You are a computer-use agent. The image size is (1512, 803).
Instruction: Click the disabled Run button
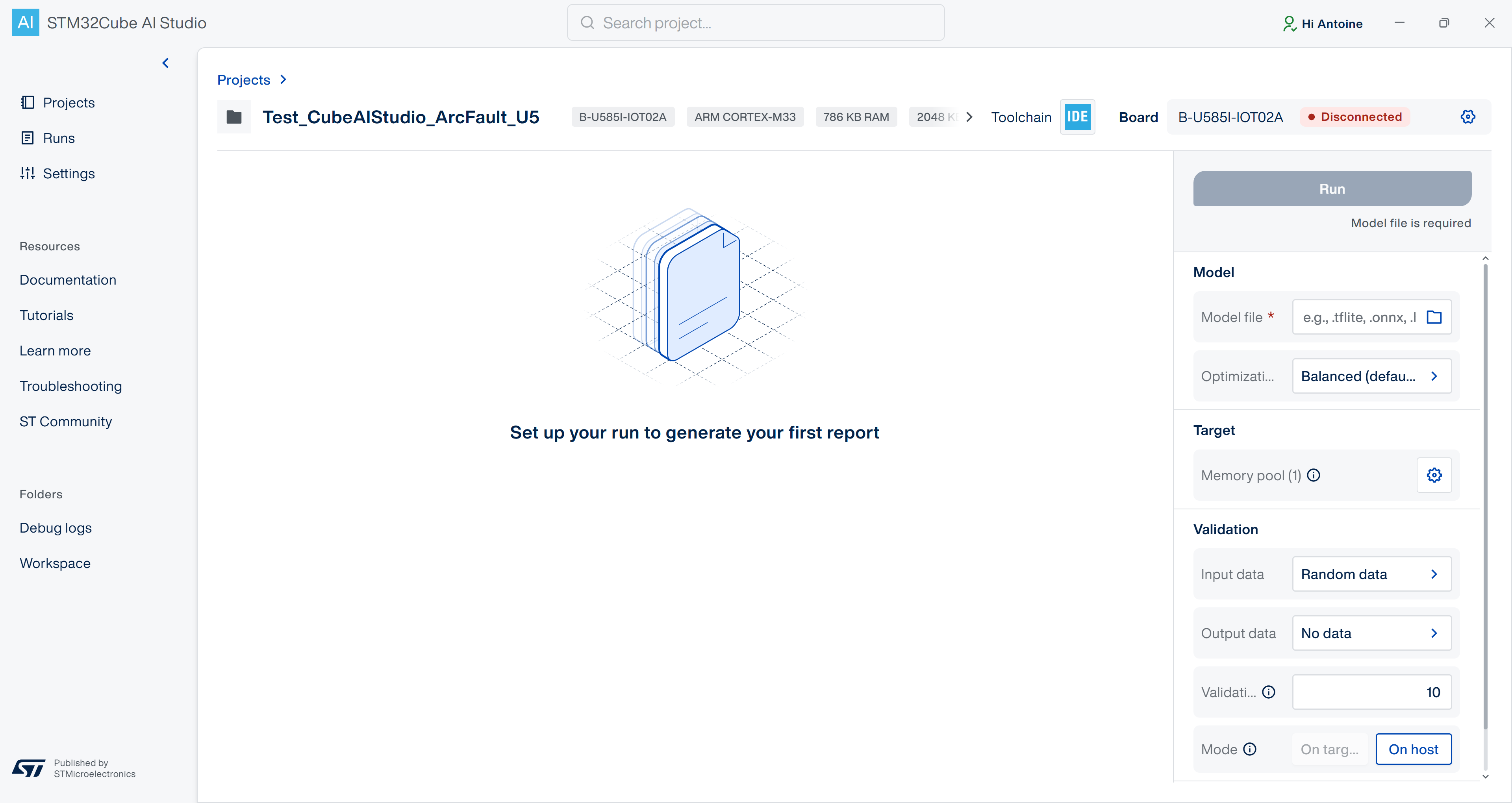click(1332, 189)
